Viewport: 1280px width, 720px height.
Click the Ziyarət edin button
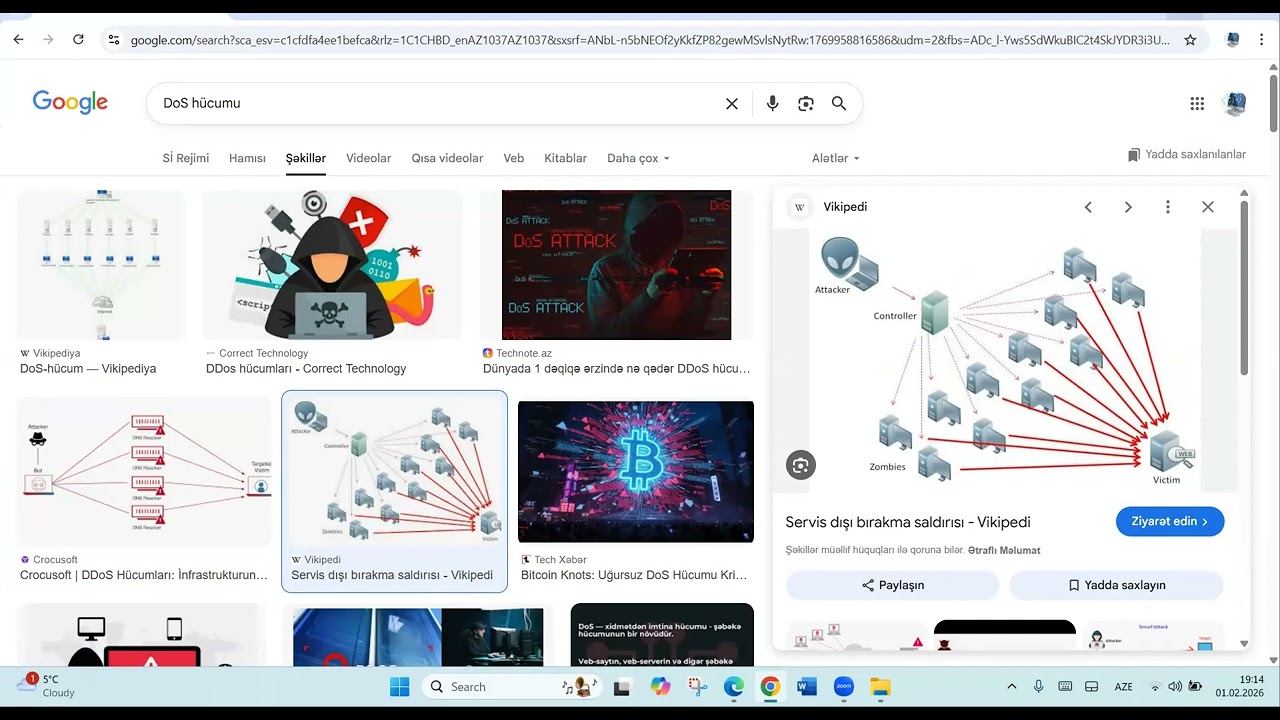point(1170,521)
